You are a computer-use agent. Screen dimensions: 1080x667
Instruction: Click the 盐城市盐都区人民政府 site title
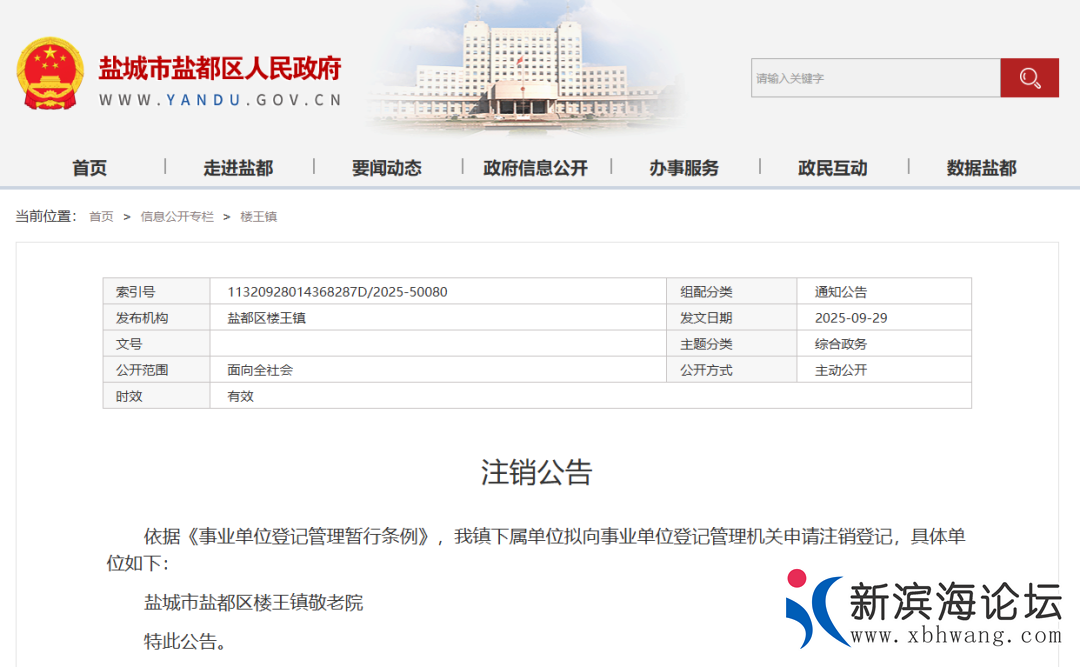(x=220, y=68)
